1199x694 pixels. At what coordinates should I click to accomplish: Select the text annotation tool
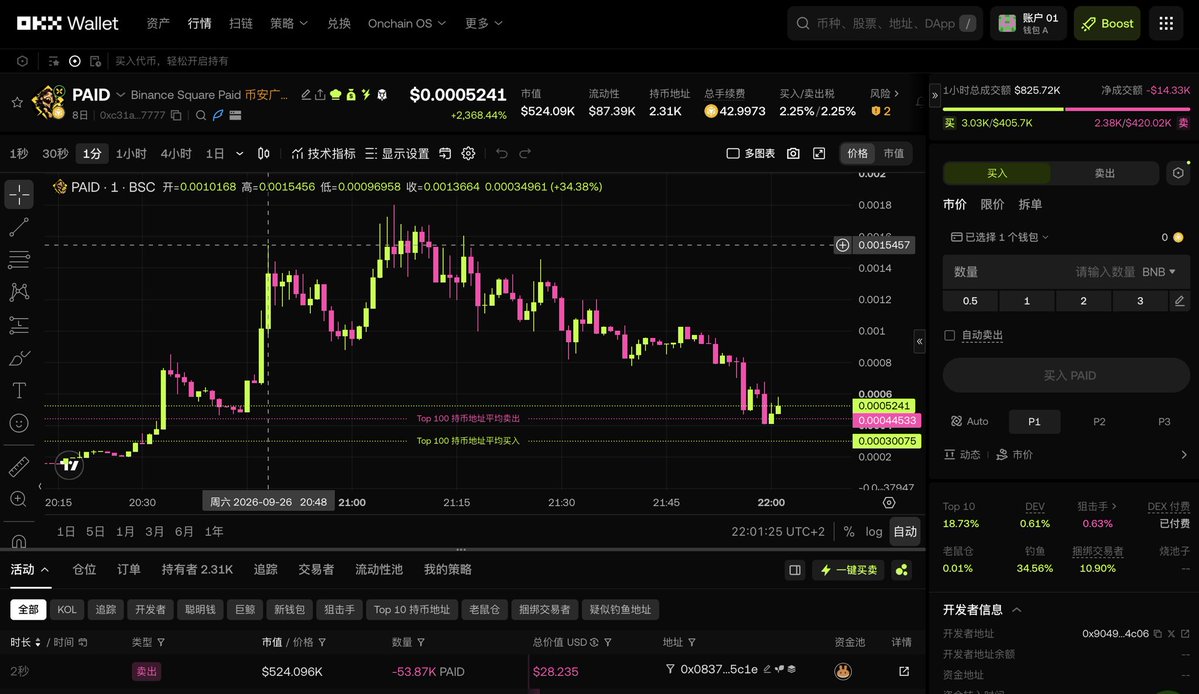coord(19,391)
